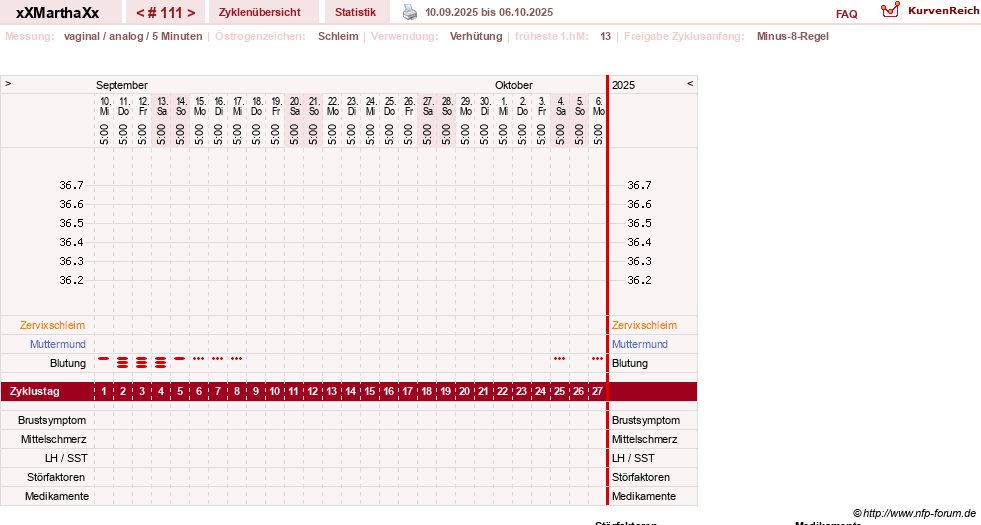
Task: Open the Statistik tab
Action: pos(355,12)
